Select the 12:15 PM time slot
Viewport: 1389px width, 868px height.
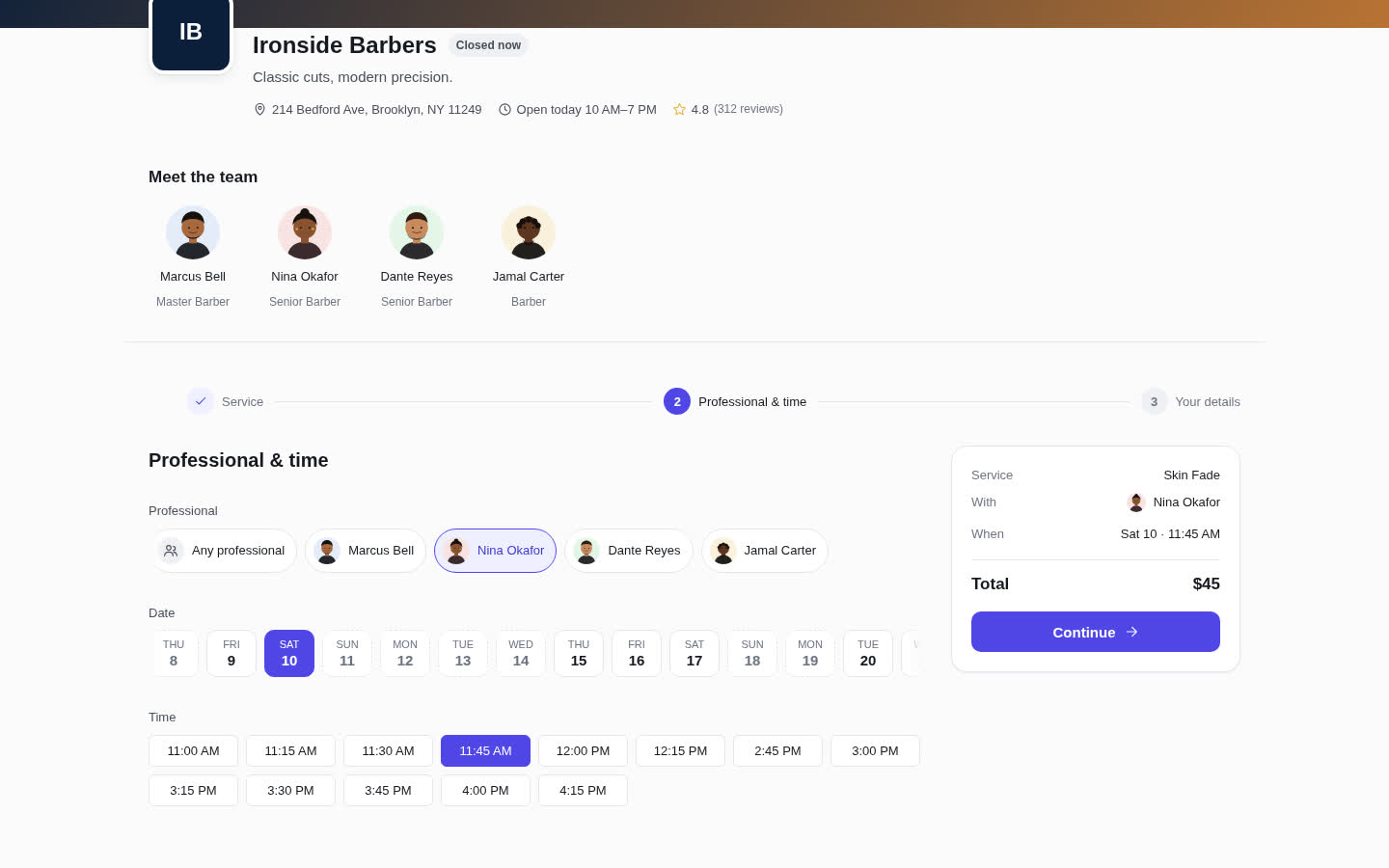[680, 750]
